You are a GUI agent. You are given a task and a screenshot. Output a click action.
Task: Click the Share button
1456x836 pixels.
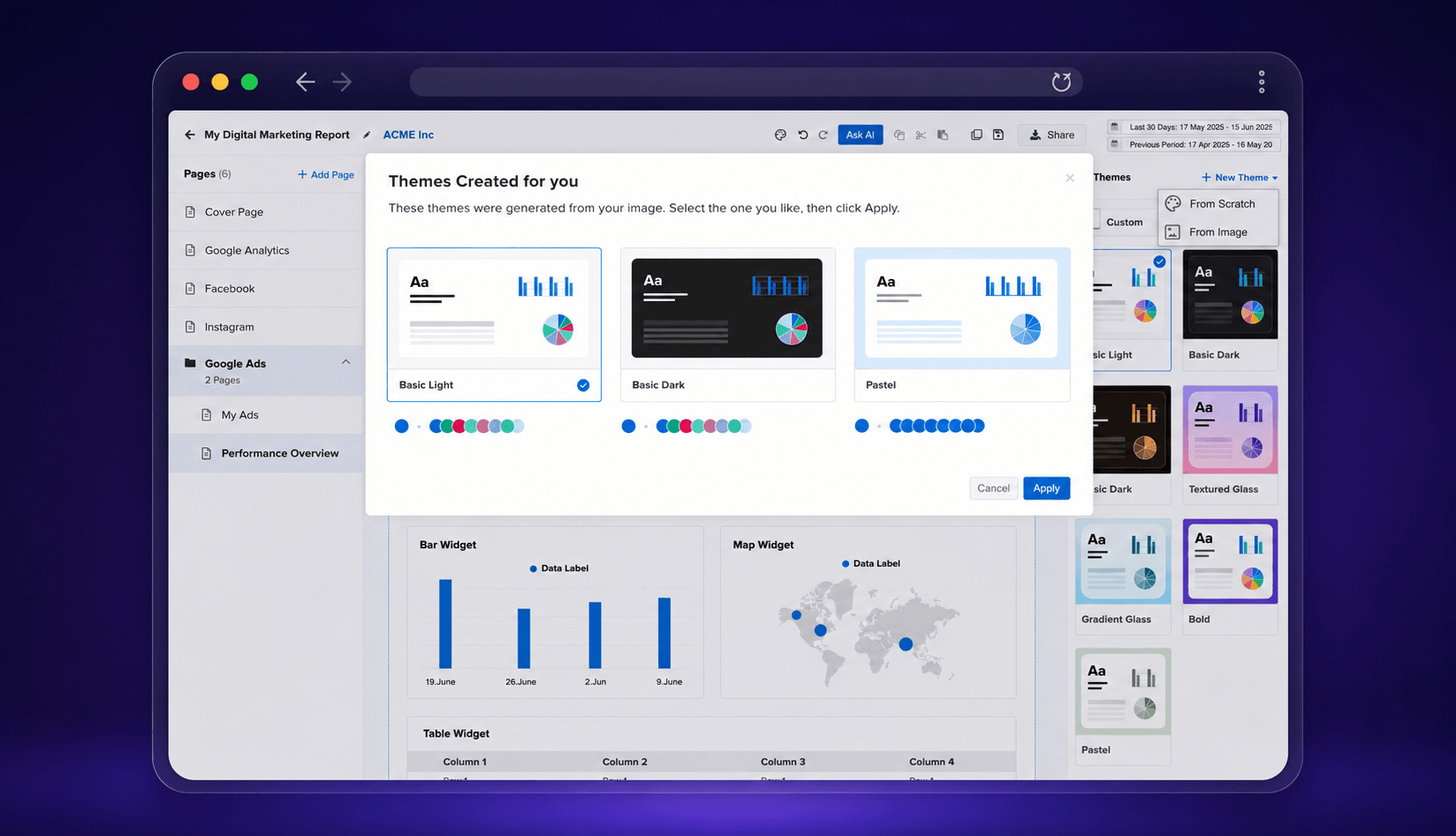(x=1052, y=135)
